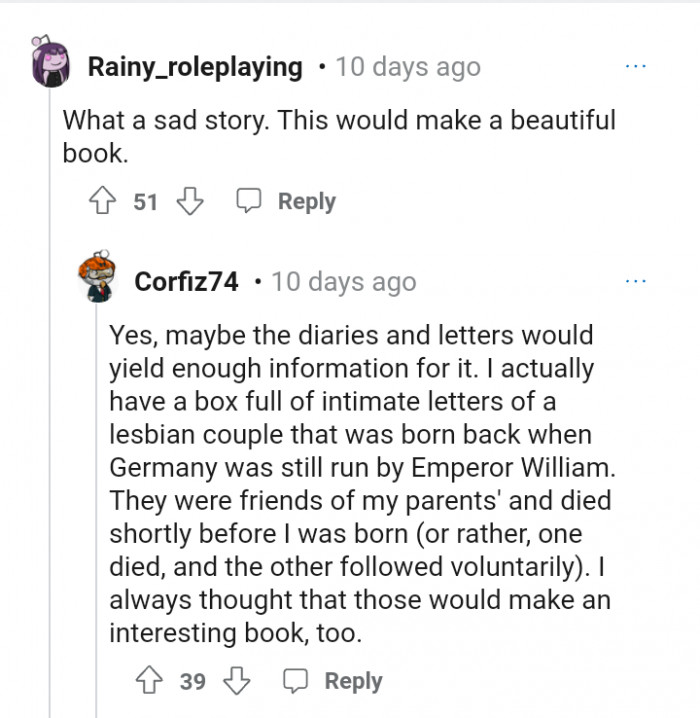Click Corfiz74's "10 days ago" timestamp

(343, 282)
